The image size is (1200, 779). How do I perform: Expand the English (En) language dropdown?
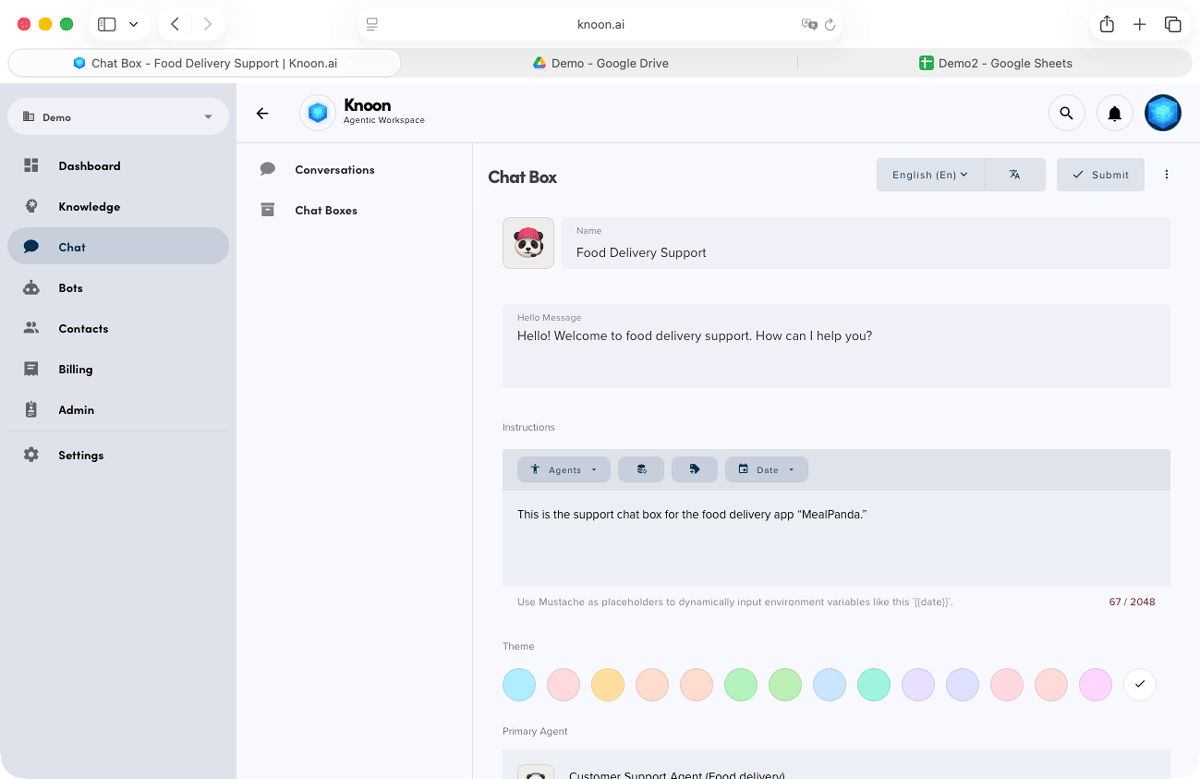pos(929,174)
